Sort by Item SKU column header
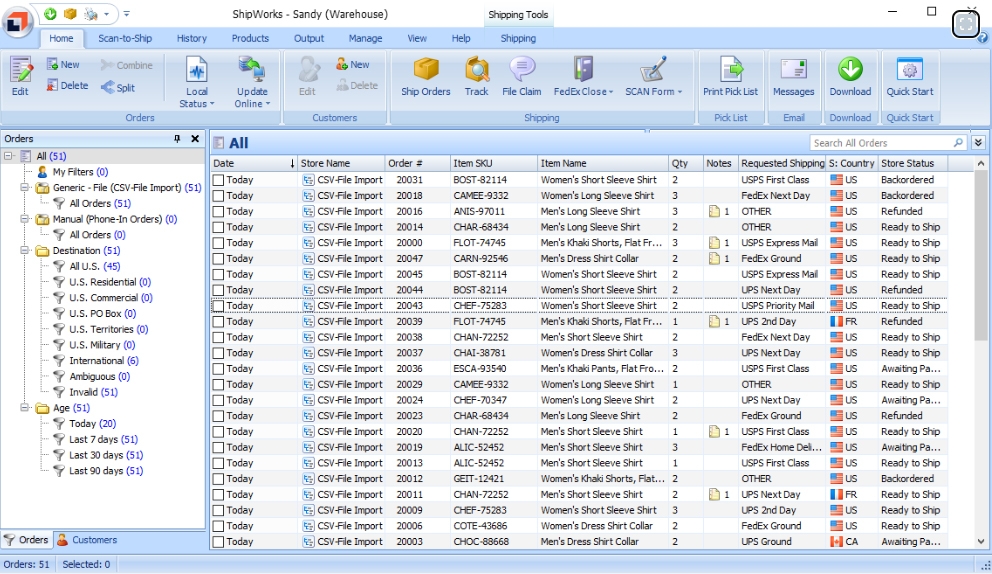This screenshot has height=574, width=992. coord(493,163)
